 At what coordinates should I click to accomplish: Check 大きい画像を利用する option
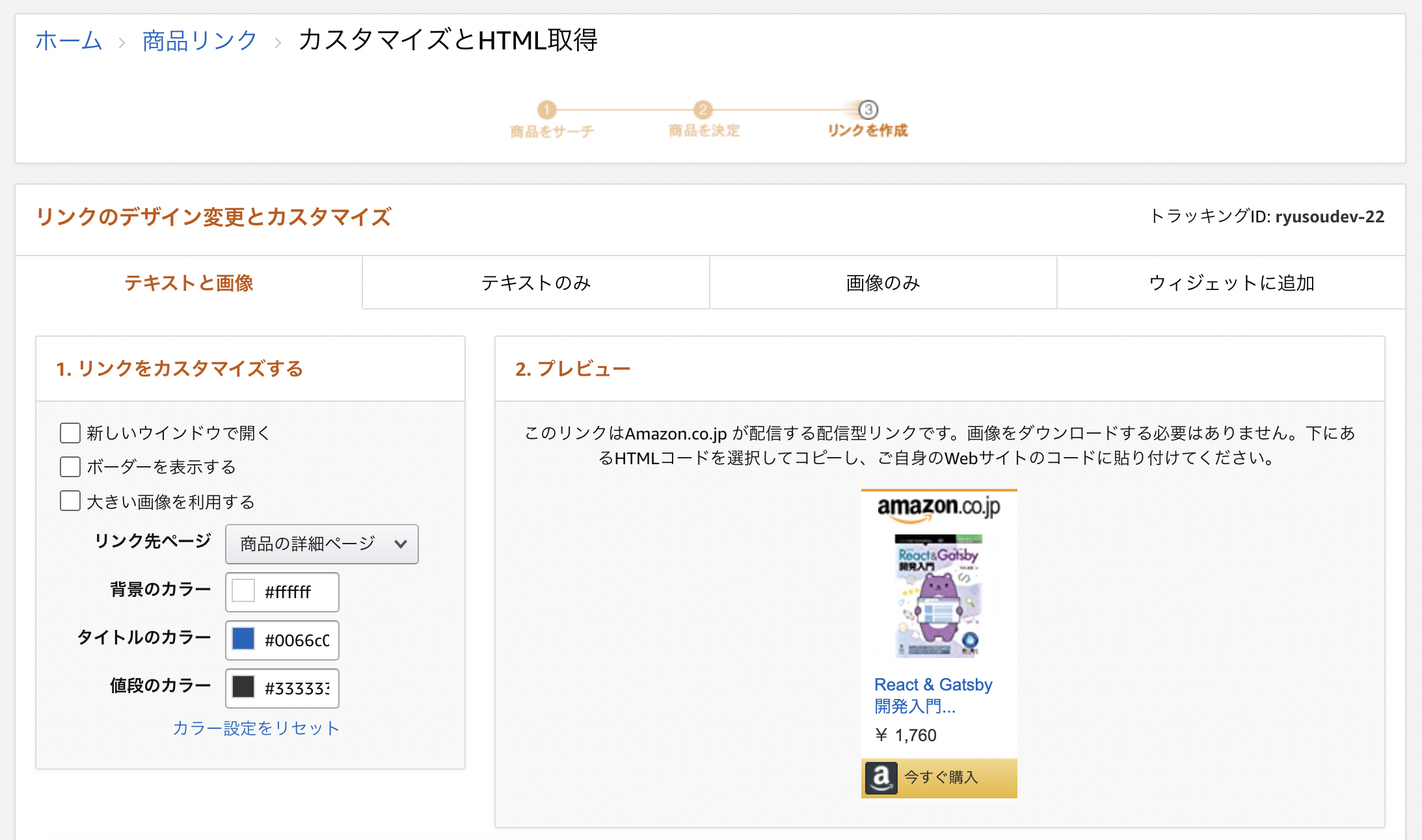point(70,501)
